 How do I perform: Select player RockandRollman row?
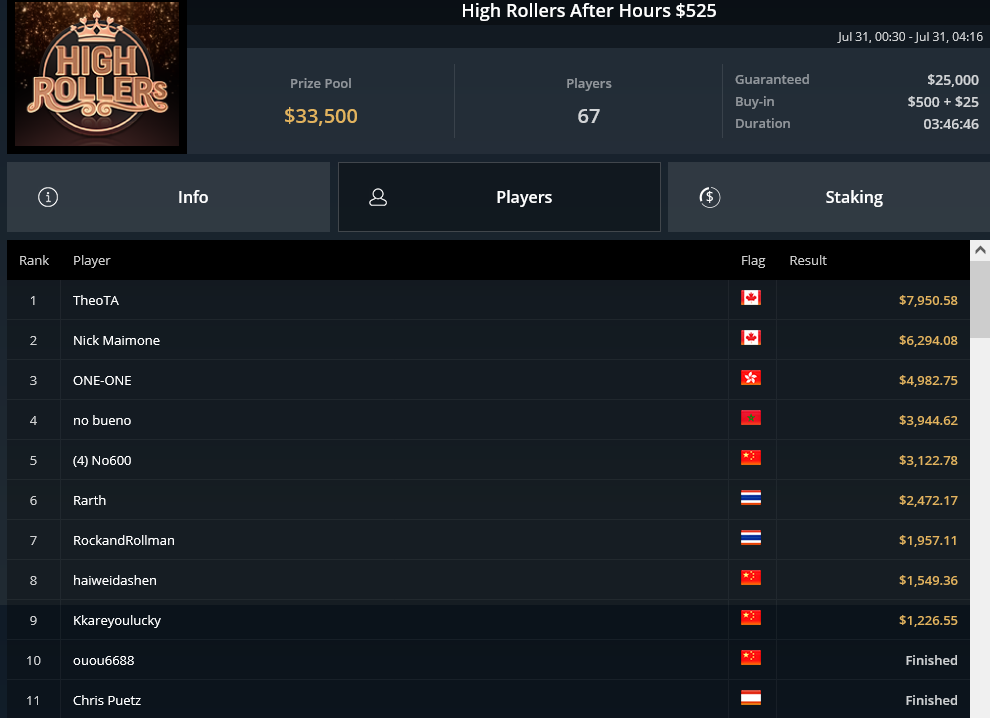[x=124, y=540]
